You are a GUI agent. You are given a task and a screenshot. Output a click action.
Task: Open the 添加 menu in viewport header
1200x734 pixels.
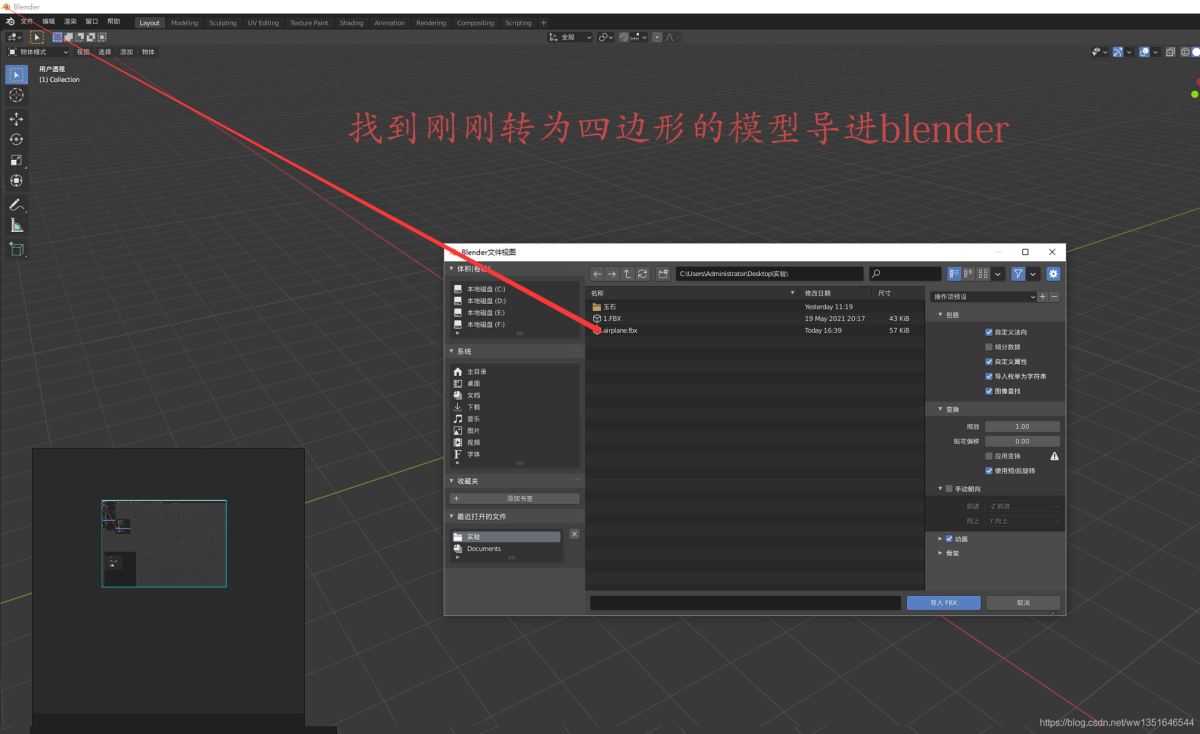[126, 52]
